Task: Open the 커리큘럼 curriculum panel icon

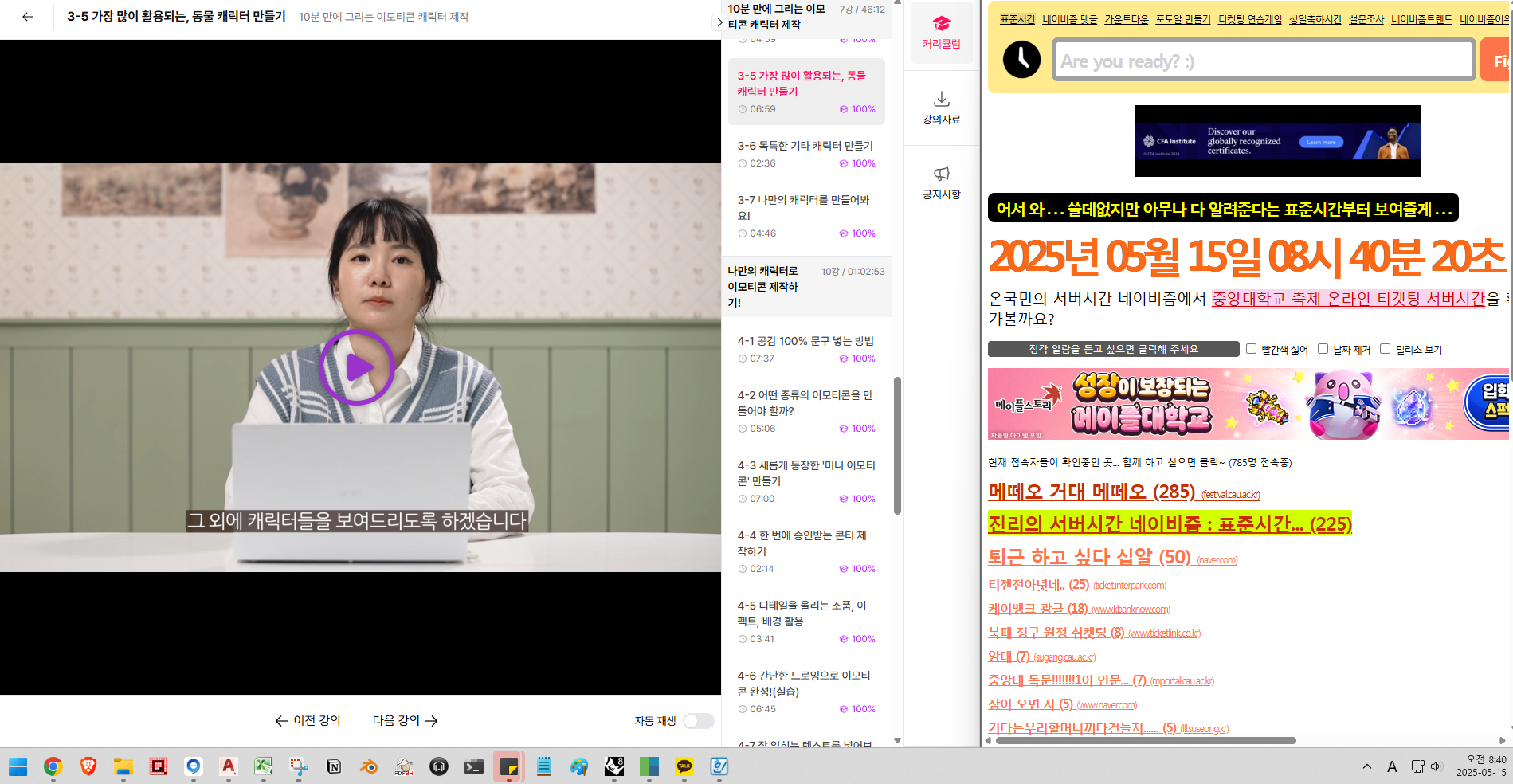Action: [941, 33]
